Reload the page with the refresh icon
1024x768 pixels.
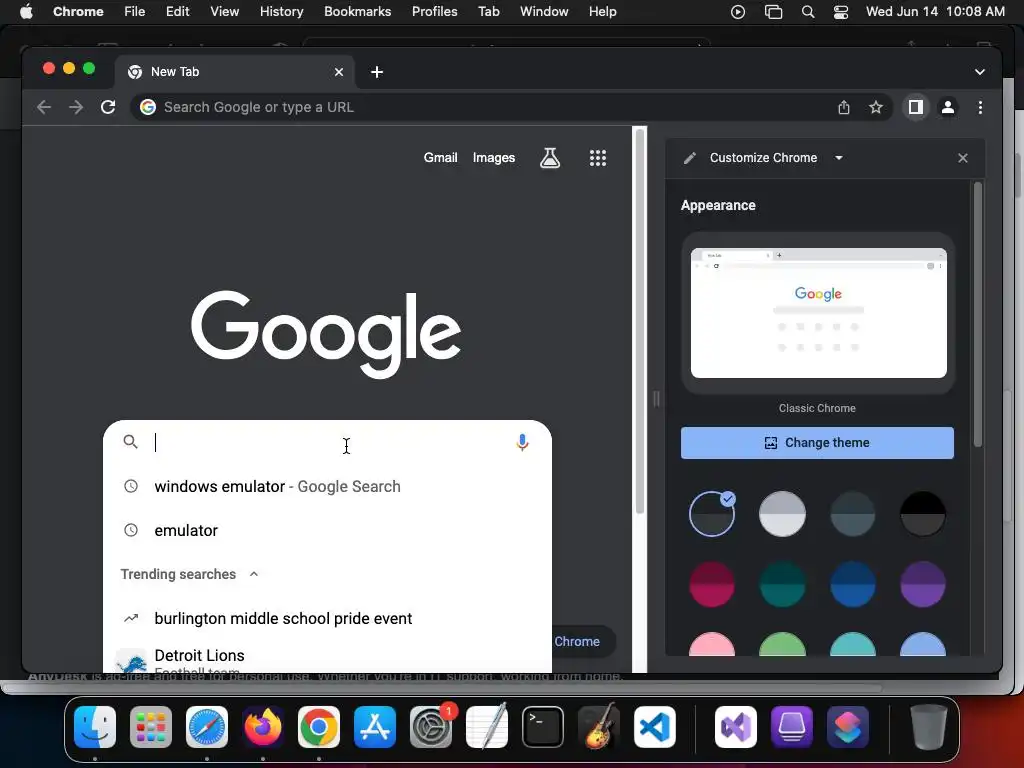[108, 107]
